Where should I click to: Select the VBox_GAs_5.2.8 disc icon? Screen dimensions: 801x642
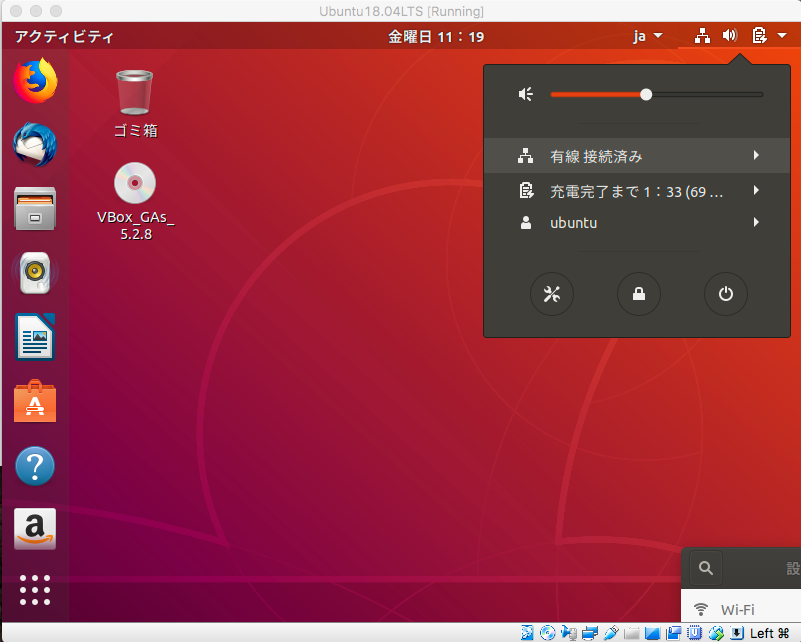135,183
